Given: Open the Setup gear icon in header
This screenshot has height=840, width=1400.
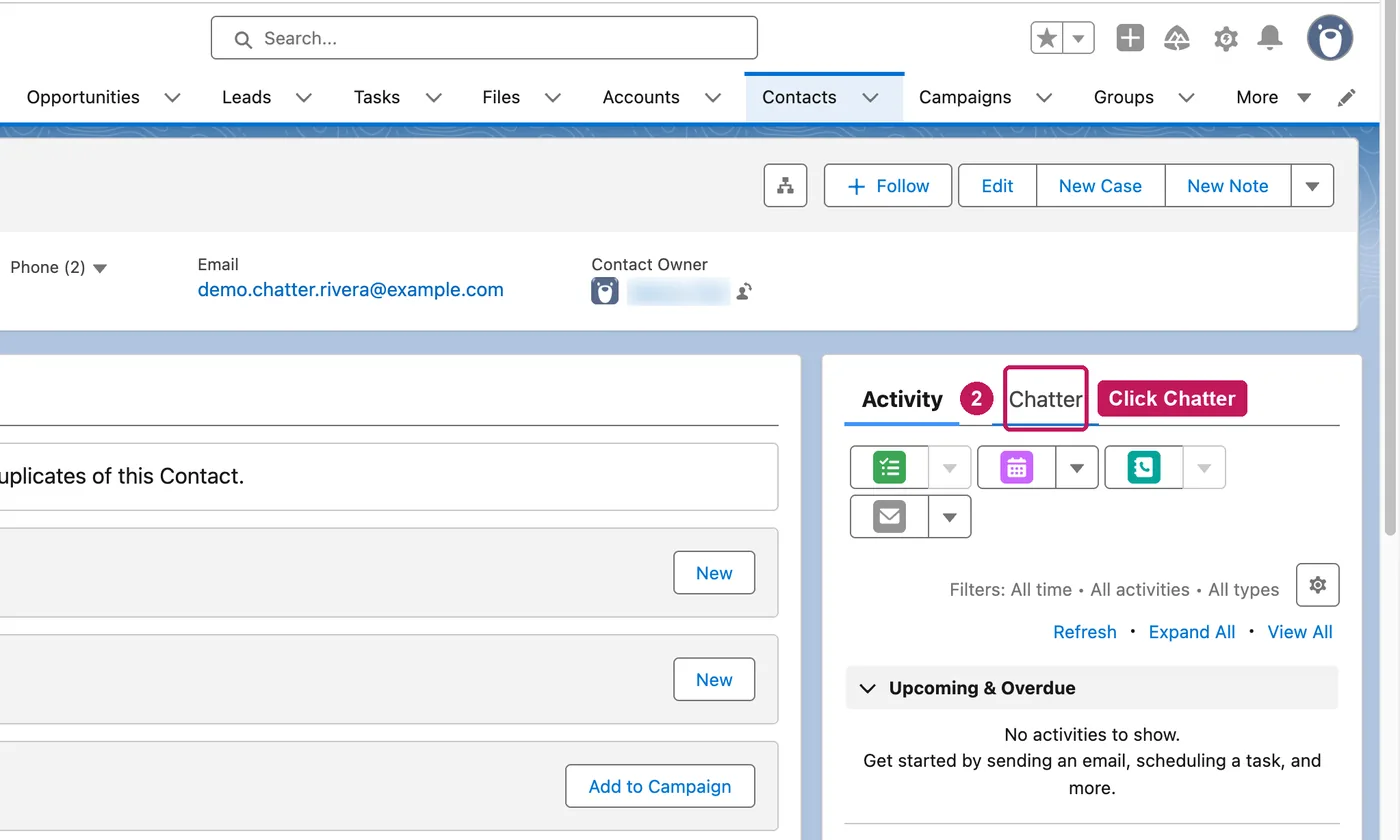Looking at the screenshot, I should pyautogui.click(x=1225, y=38).
